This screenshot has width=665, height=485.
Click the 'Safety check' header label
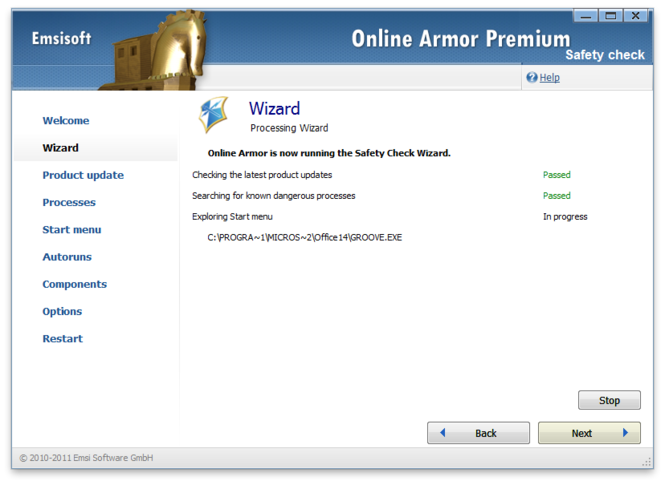click(605, 55)
